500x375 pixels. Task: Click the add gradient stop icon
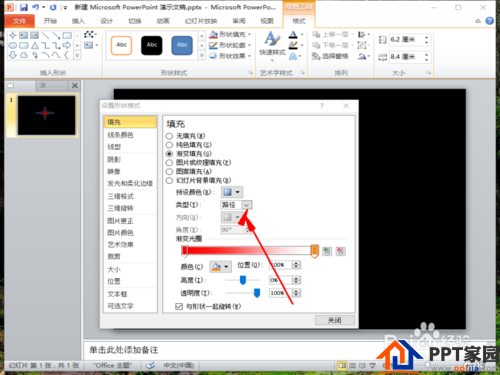[x=327, y=251]
